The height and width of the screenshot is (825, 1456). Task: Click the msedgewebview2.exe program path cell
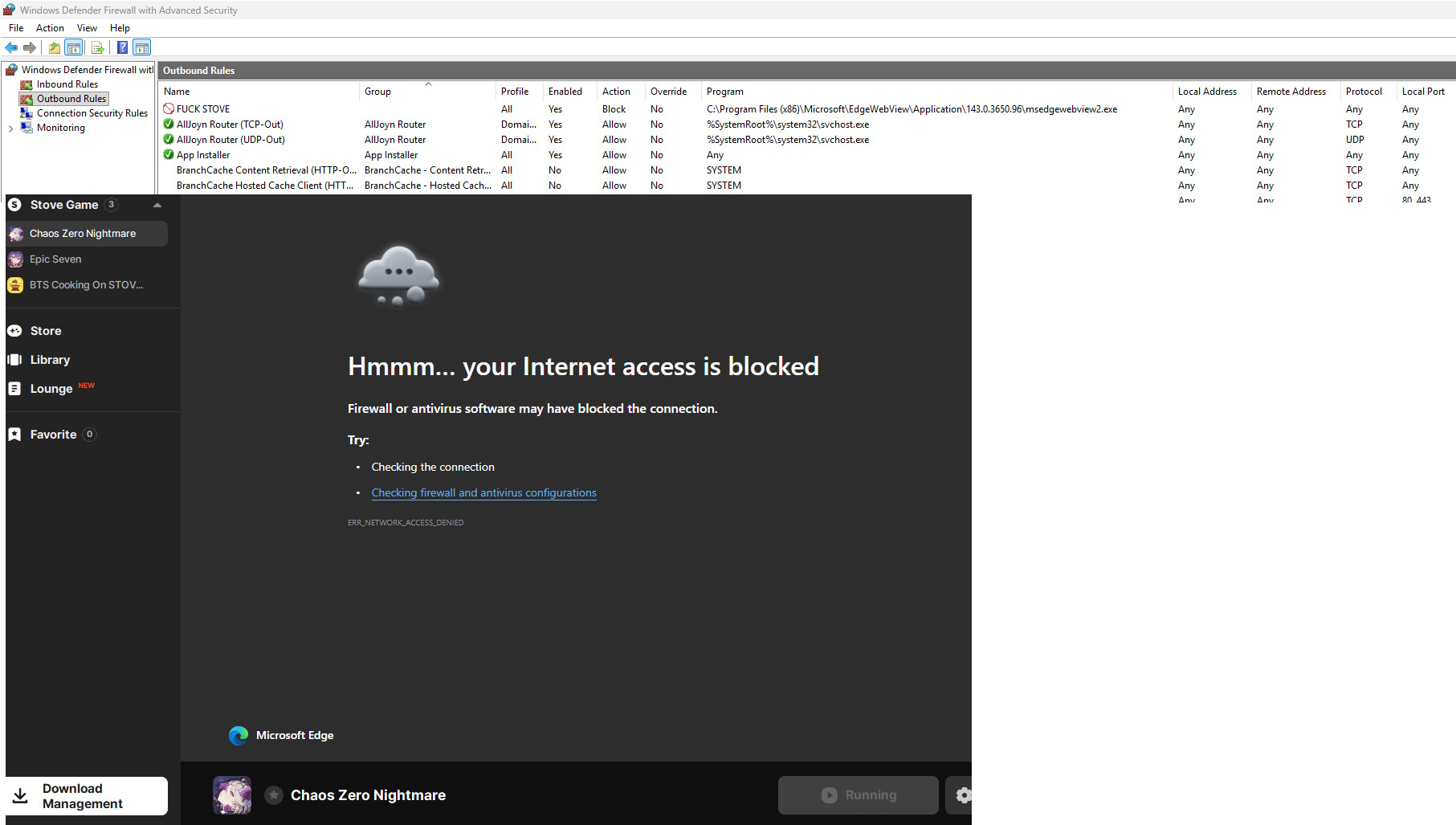click(x=912, y=109)
